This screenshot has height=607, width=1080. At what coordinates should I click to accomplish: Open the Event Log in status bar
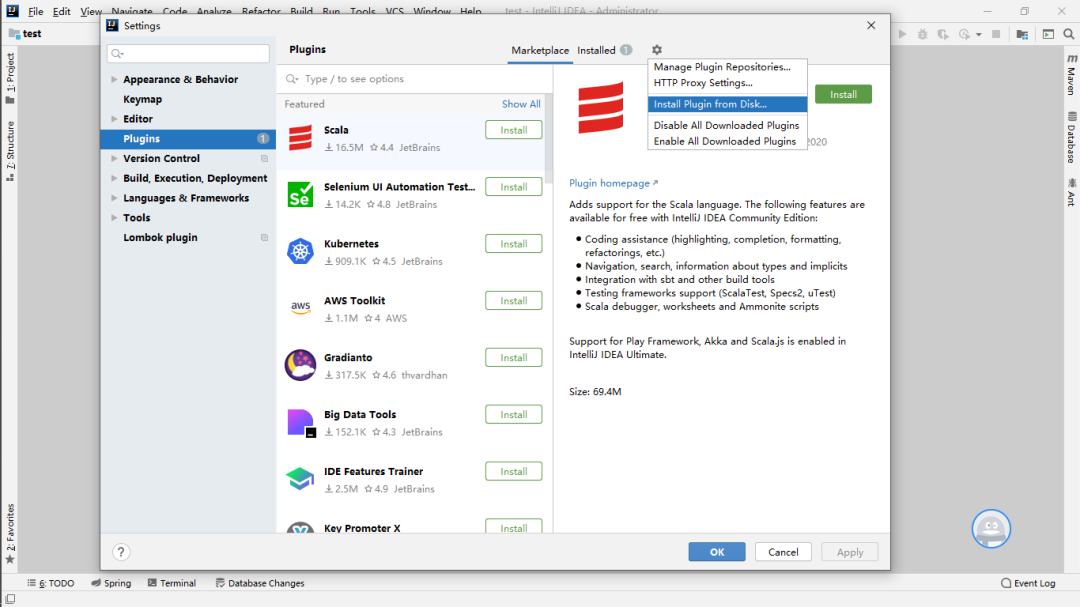click(x=1028, y=583)
